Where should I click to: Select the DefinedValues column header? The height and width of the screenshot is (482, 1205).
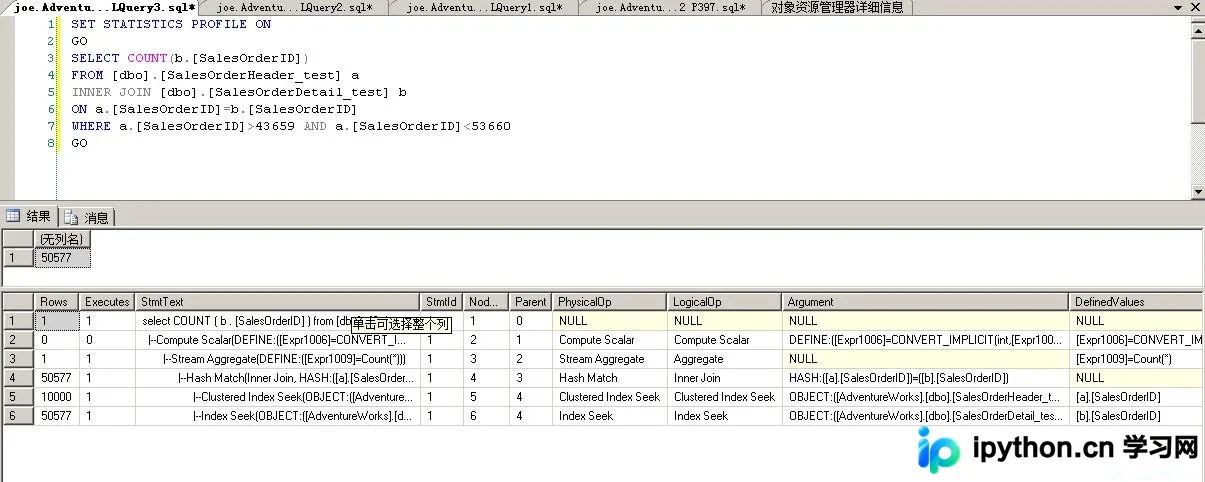(1137, 301)
